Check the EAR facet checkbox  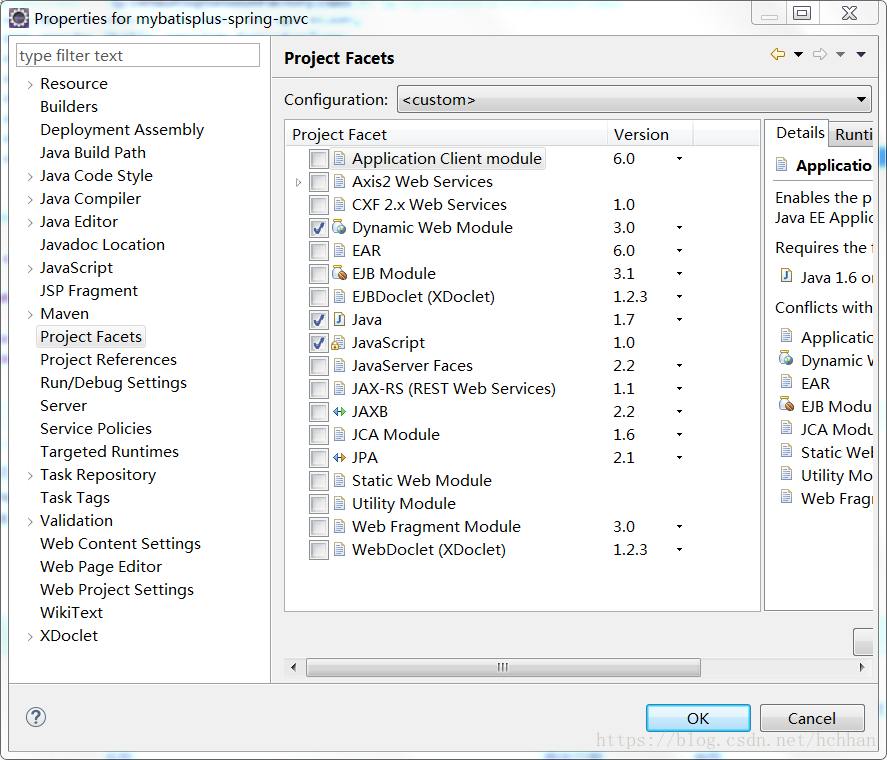pos(318,251)
